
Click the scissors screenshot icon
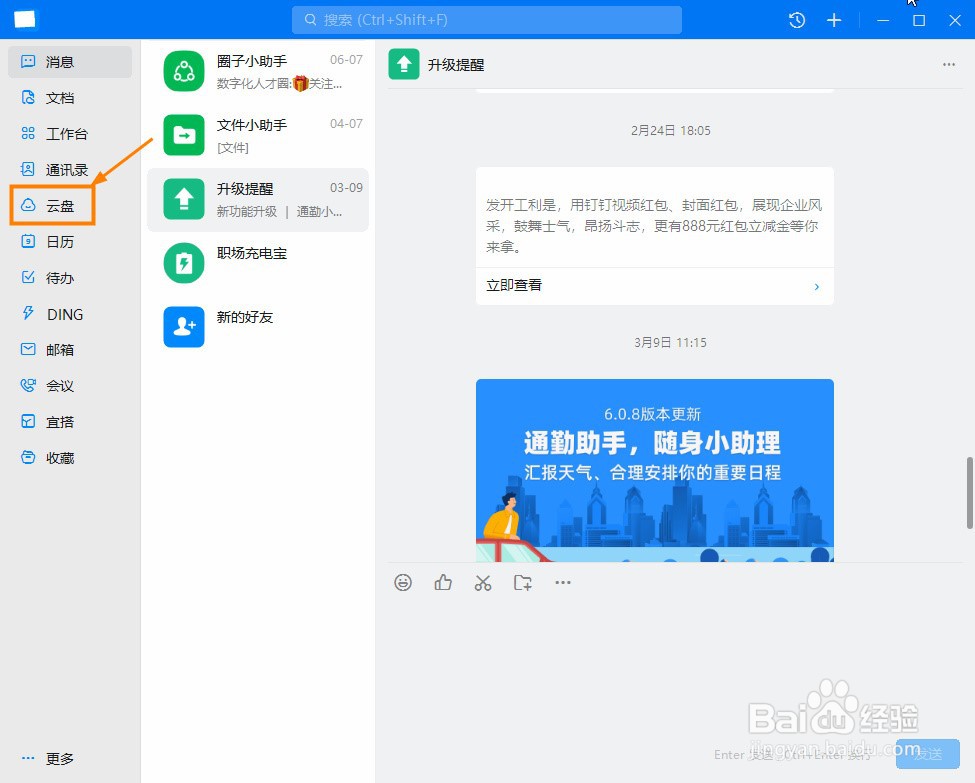(483, 583)
